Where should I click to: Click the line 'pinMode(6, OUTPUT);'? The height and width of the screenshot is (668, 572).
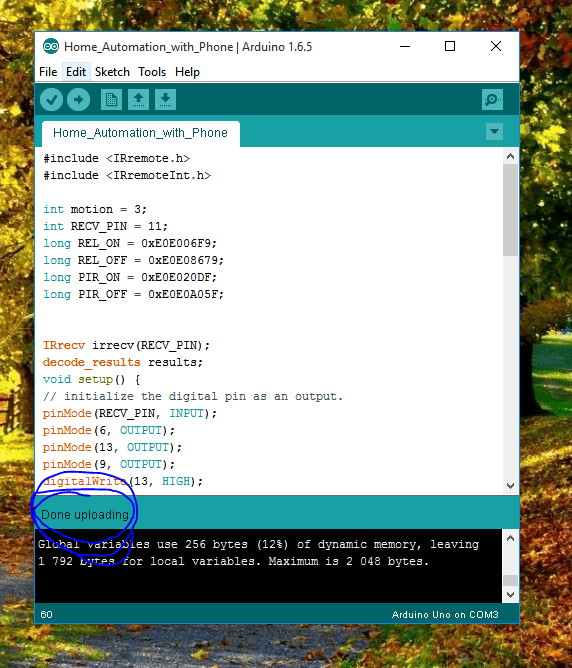click(x=109, y=430)
